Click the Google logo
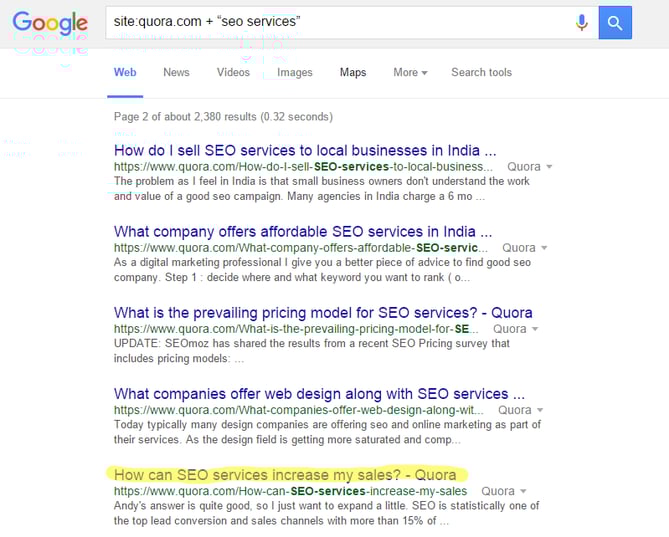Image resolution: width=669 pixels, height=537 pixels. [50, 23]
